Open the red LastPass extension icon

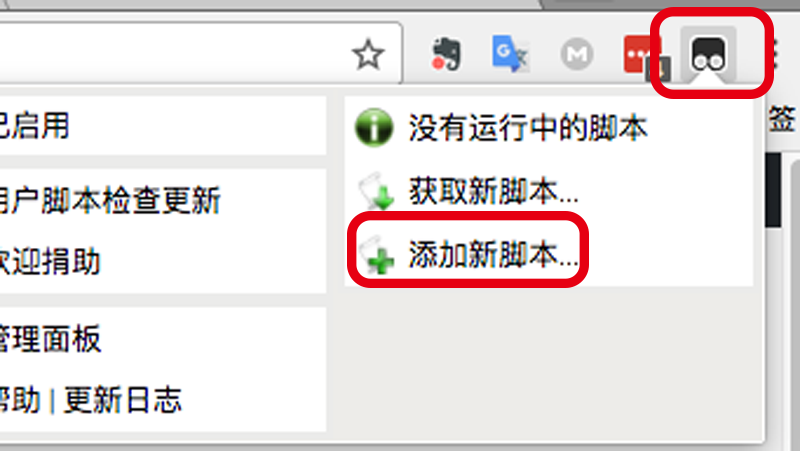(x=642, y=56)
